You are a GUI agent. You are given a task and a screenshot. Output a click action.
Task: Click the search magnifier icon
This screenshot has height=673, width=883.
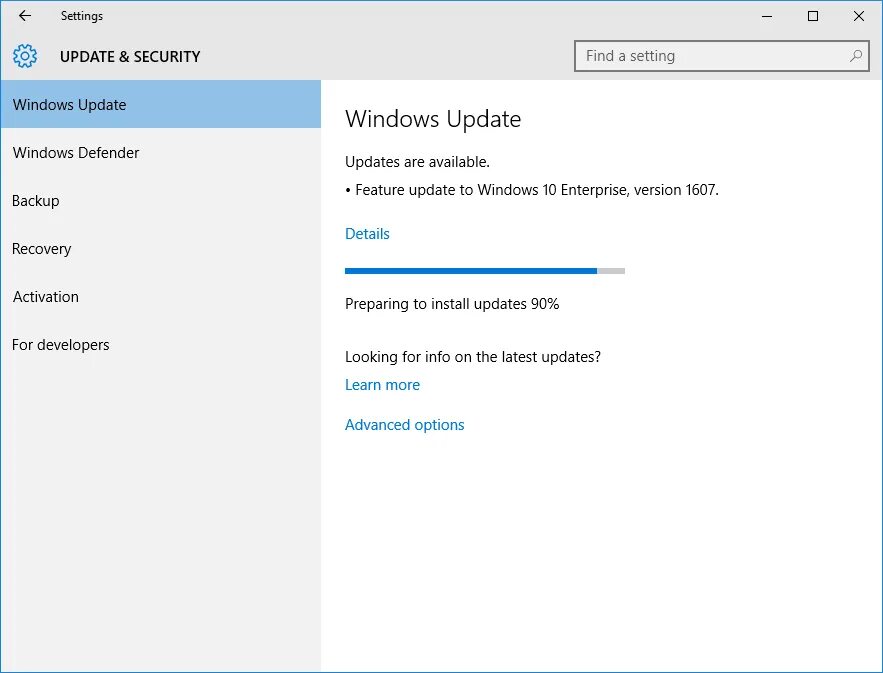pyautogui.click(x=856, y=56)
